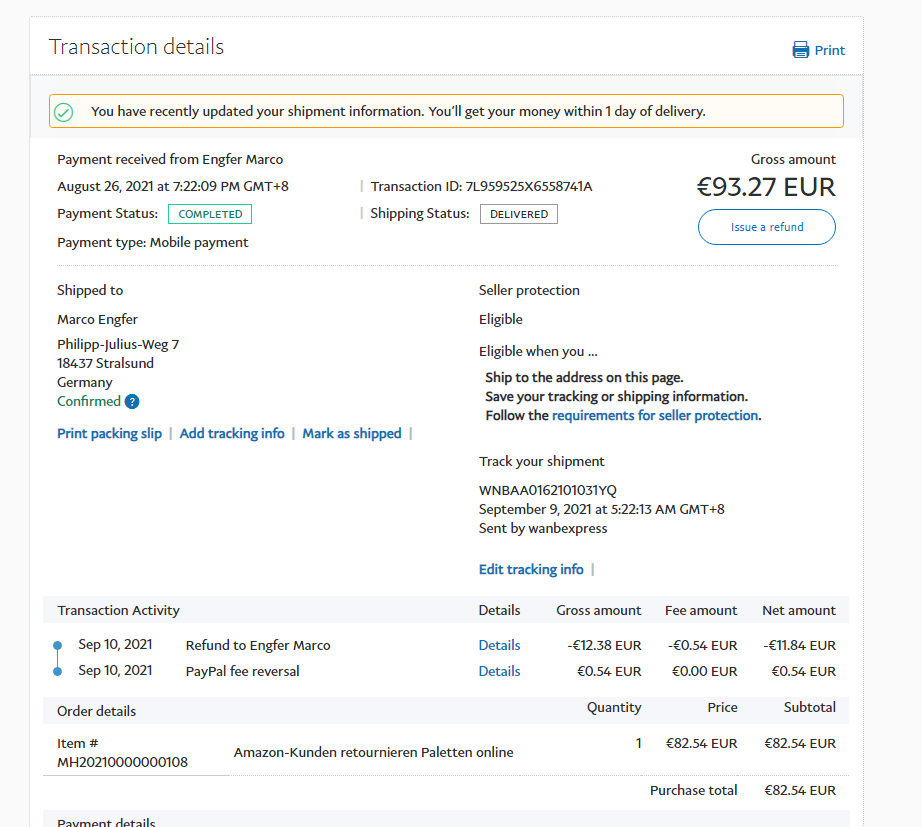Open requirements for seller protection link
The width and height of the screenshot is (922, 827).
(x=655, y=415)
